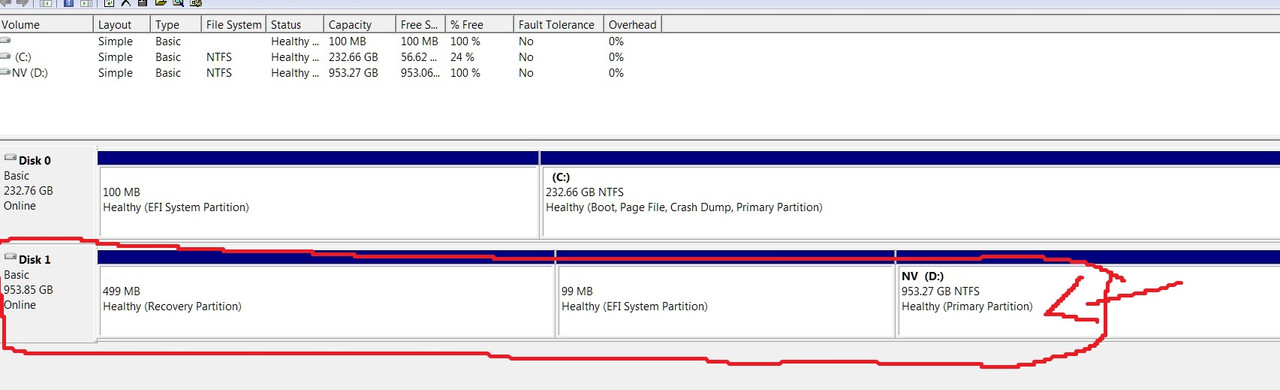Sort by the % Free column header
This screenshot has height=390, width=1280.
pyautogui.click(x=479, y=24)
